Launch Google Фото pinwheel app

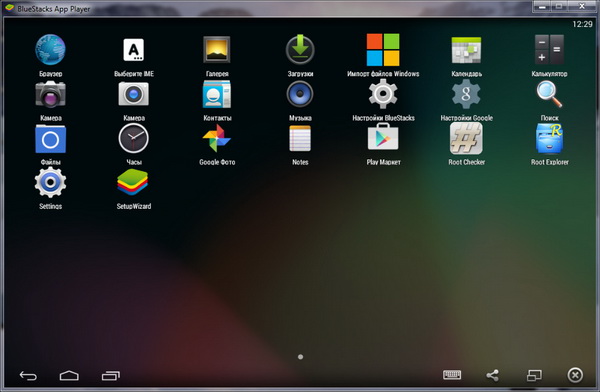[217, 138]
